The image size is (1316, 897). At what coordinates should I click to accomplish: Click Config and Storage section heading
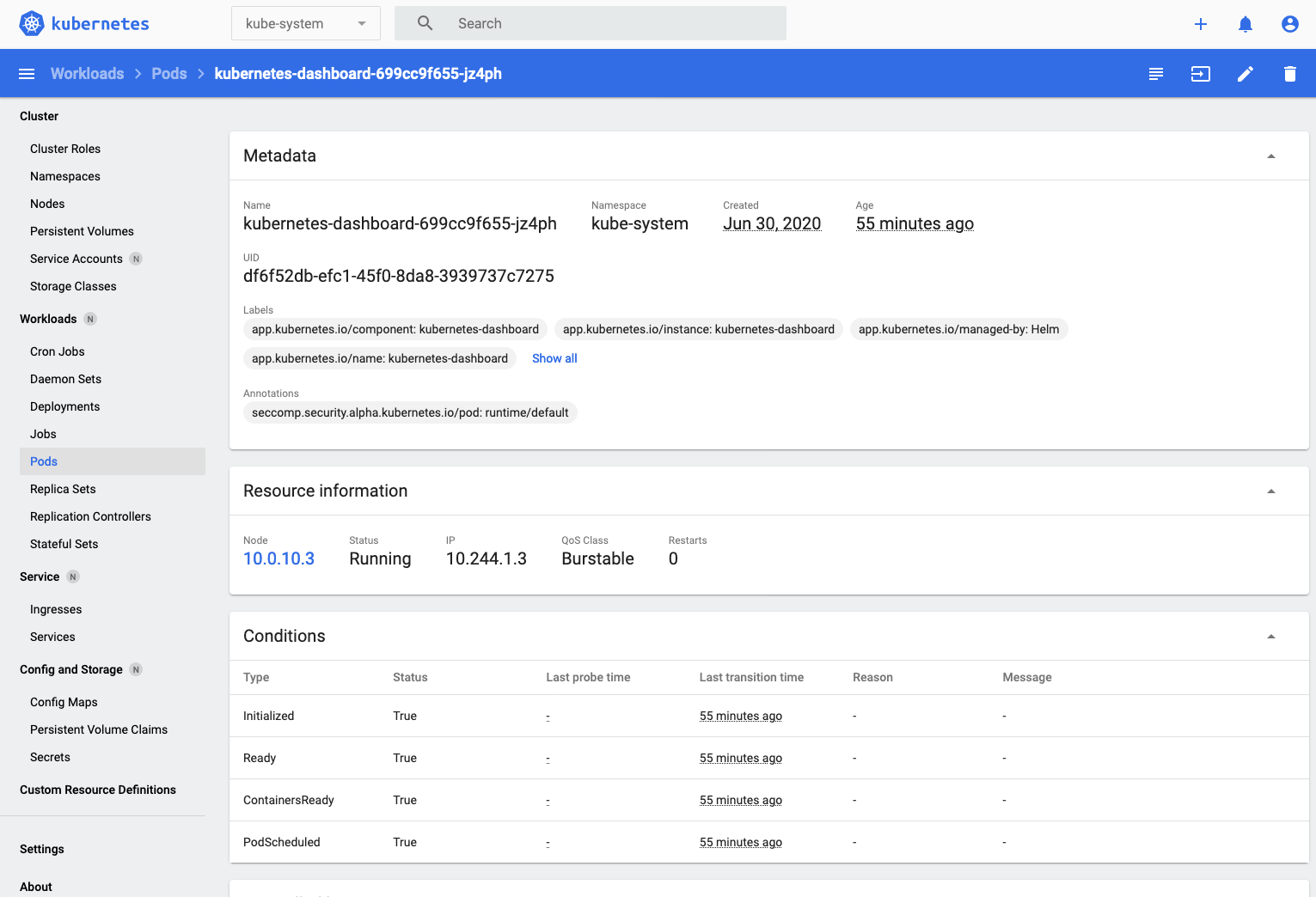pos(71,669)
